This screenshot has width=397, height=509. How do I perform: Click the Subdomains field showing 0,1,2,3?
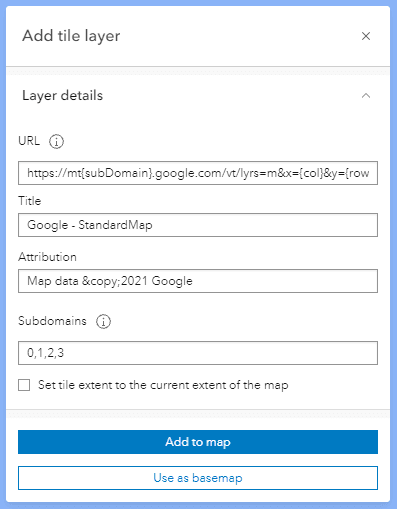tap(198, 353)
